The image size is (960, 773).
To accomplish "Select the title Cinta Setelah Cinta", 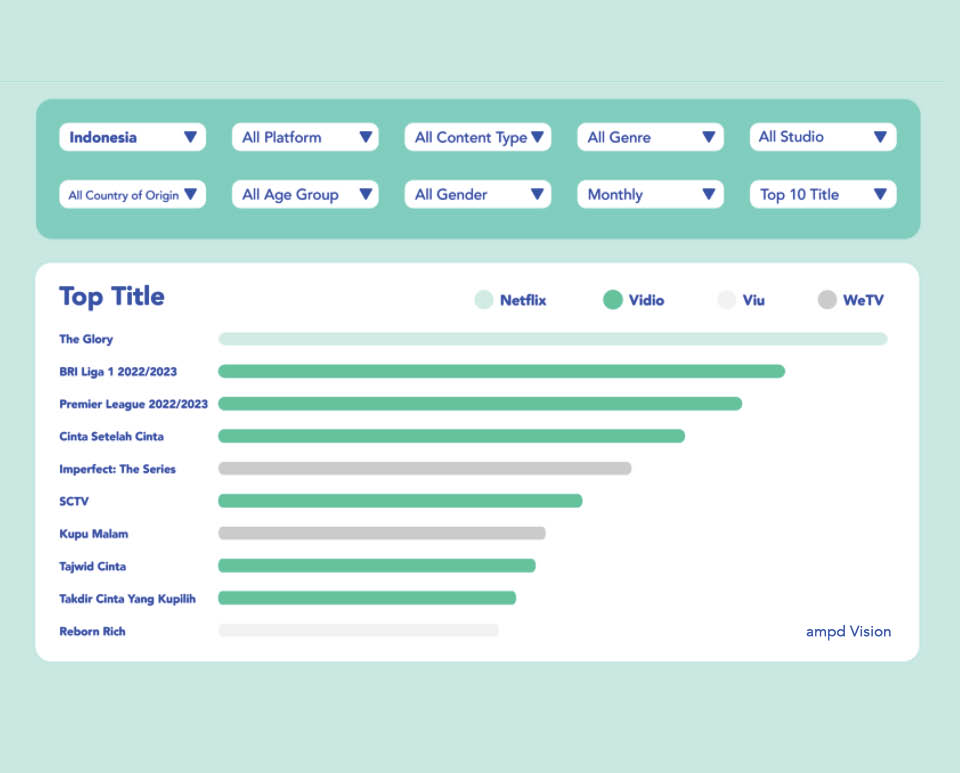I will coord(111,436).
